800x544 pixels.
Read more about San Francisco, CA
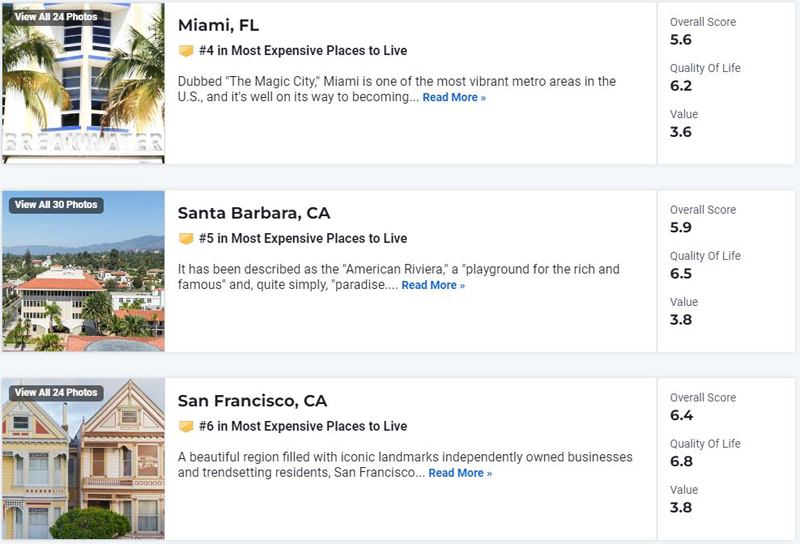pos(460,473)
